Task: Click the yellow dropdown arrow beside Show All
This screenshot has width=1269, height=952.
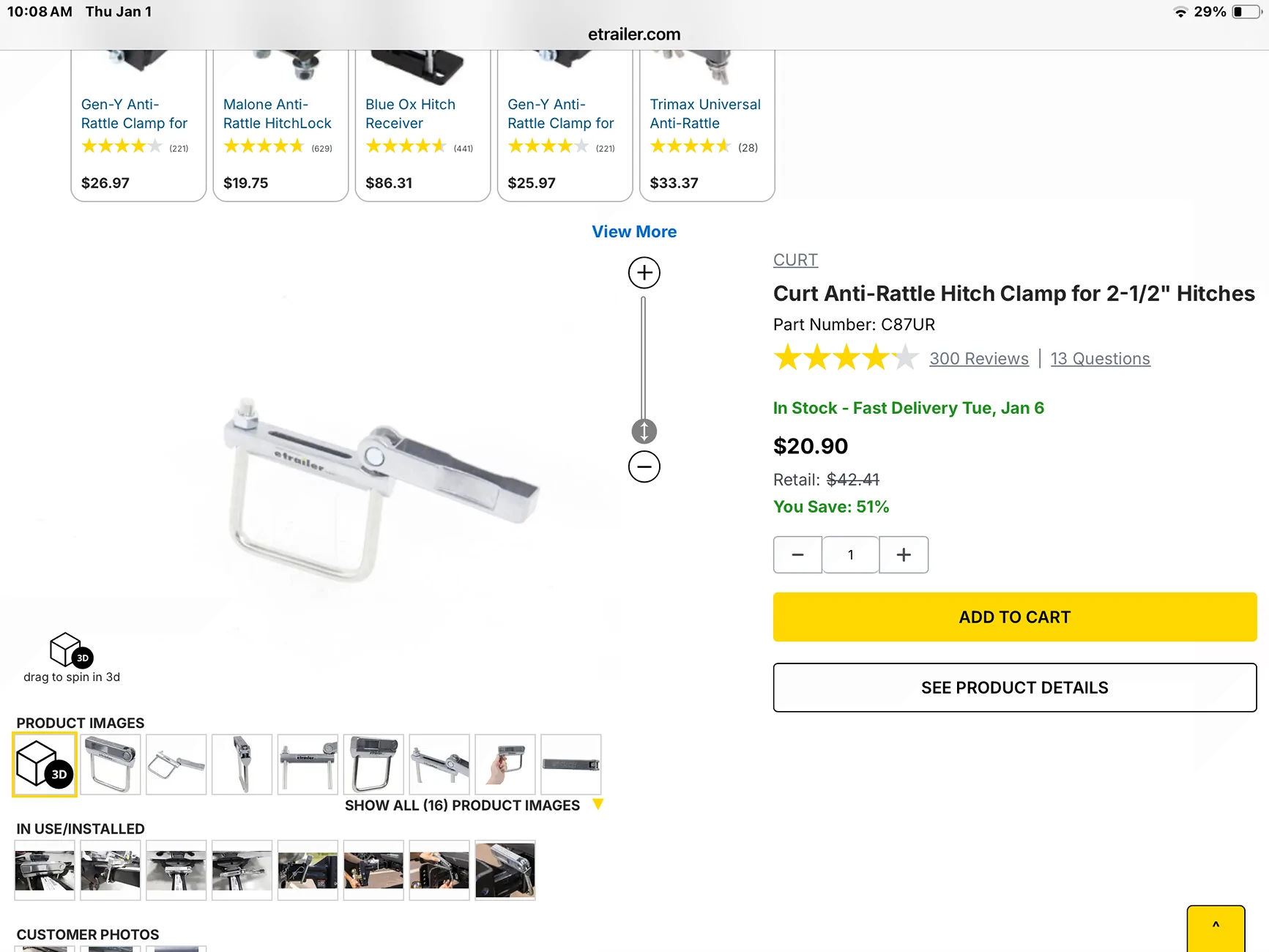Action: click(x=598, y=805)
